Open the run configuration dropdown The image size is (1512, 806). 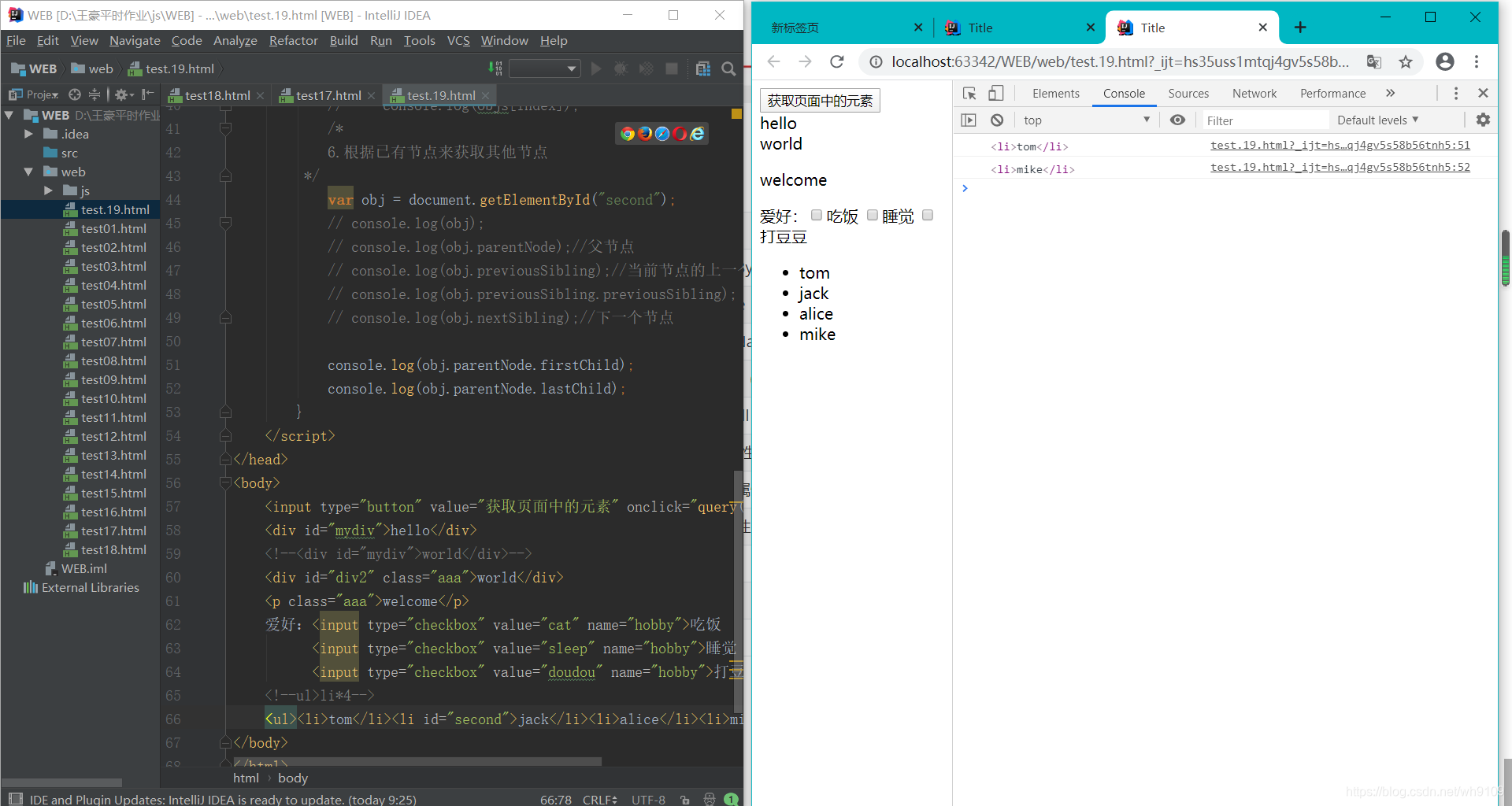545,68
